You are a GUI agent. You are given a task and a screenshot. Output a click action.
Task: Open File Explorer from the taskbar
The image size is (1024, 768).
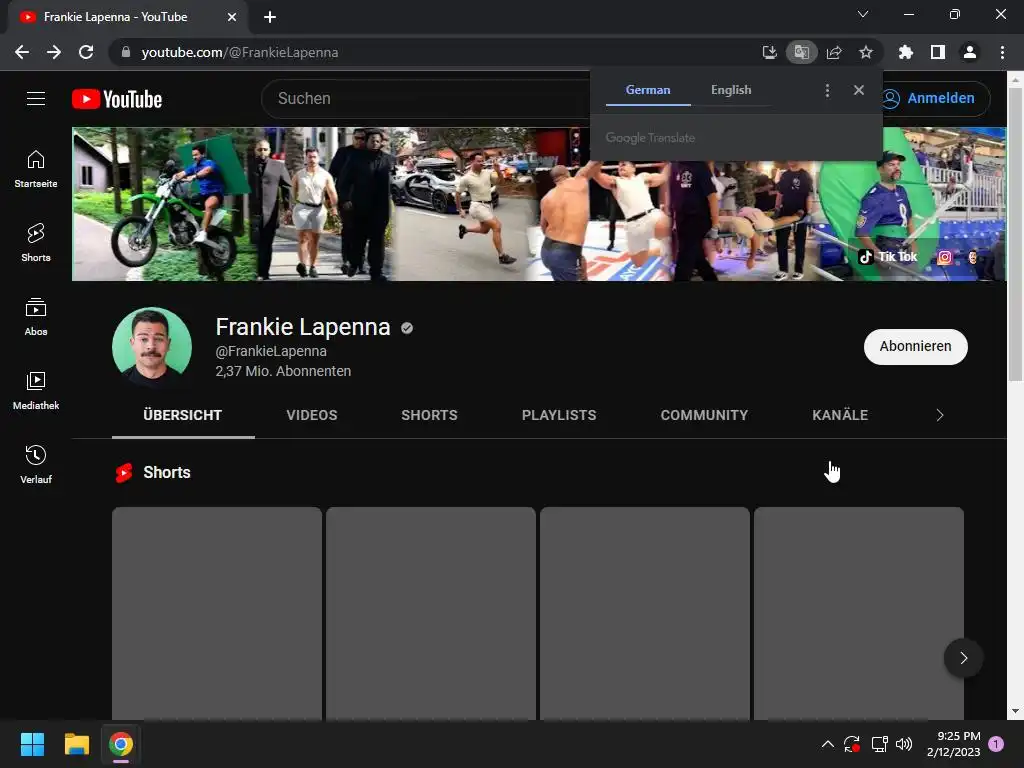[x=76, y=744]
